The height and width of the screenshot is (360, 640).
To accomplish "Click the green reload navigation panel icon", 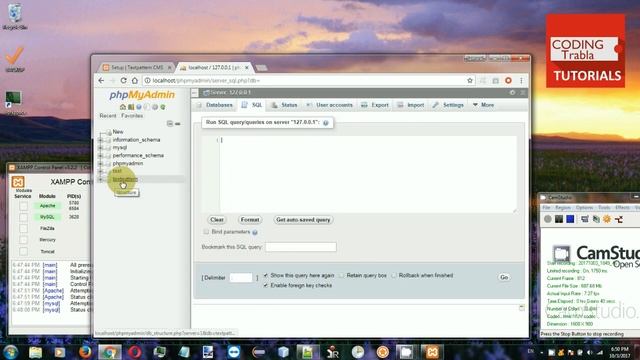I will click(163, 107).
